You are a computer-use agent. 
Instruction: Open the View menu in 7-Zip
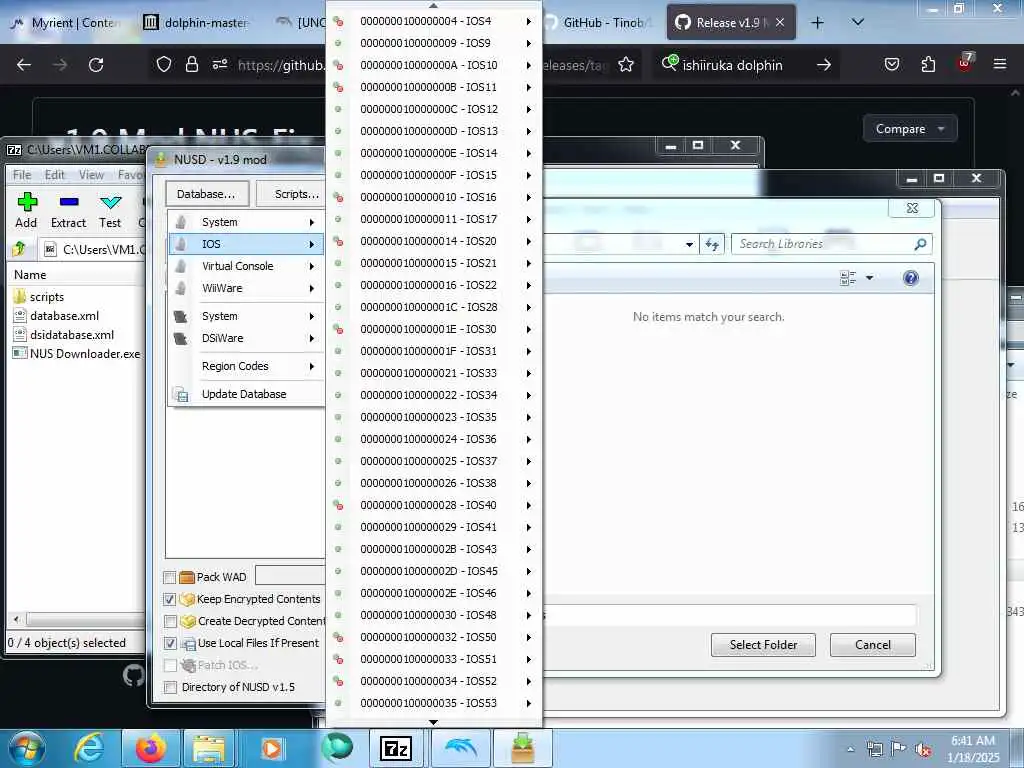(91, 174)
